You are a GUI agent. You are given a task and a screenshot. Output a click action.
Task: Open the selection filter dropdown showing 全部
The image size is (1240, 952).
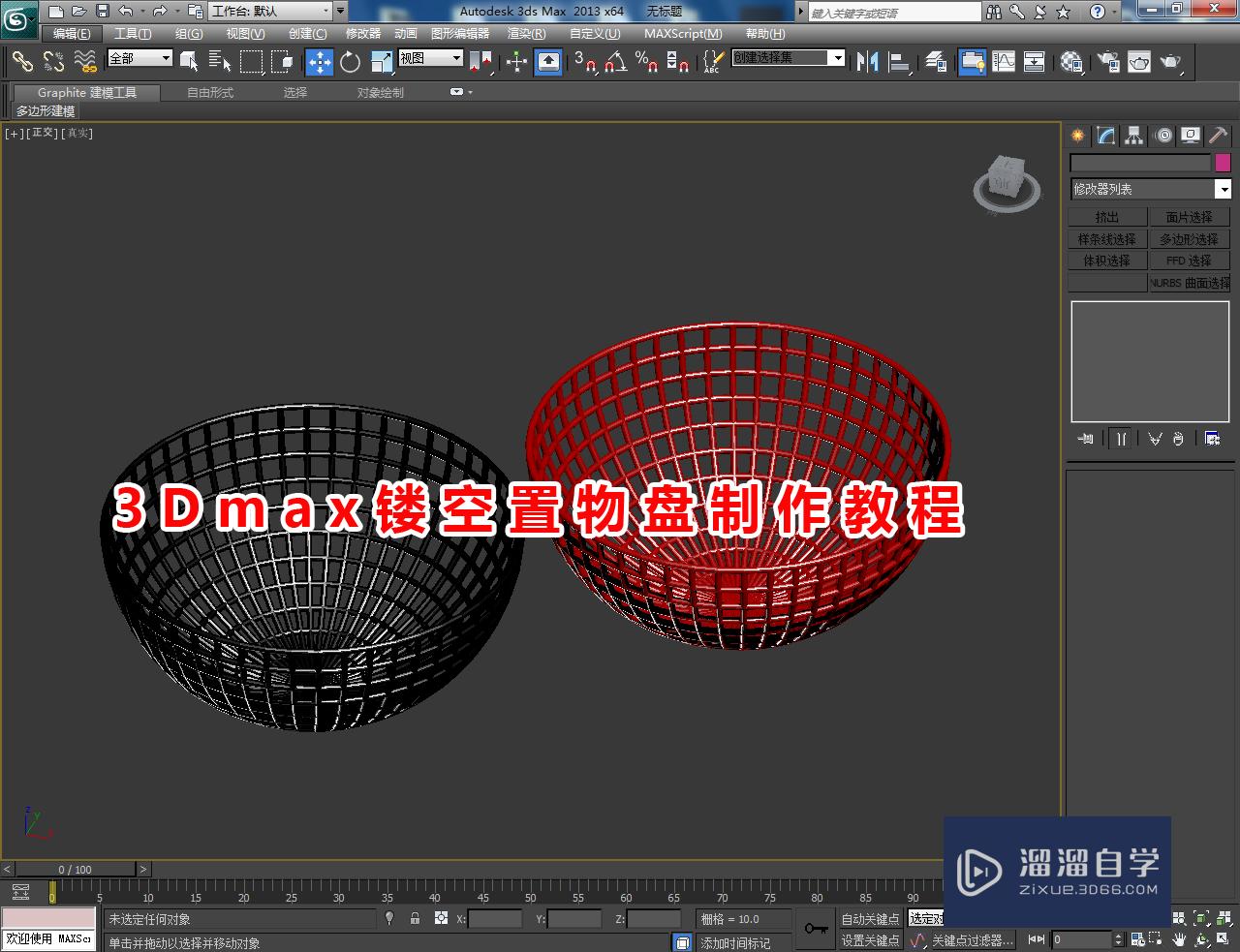139,58
